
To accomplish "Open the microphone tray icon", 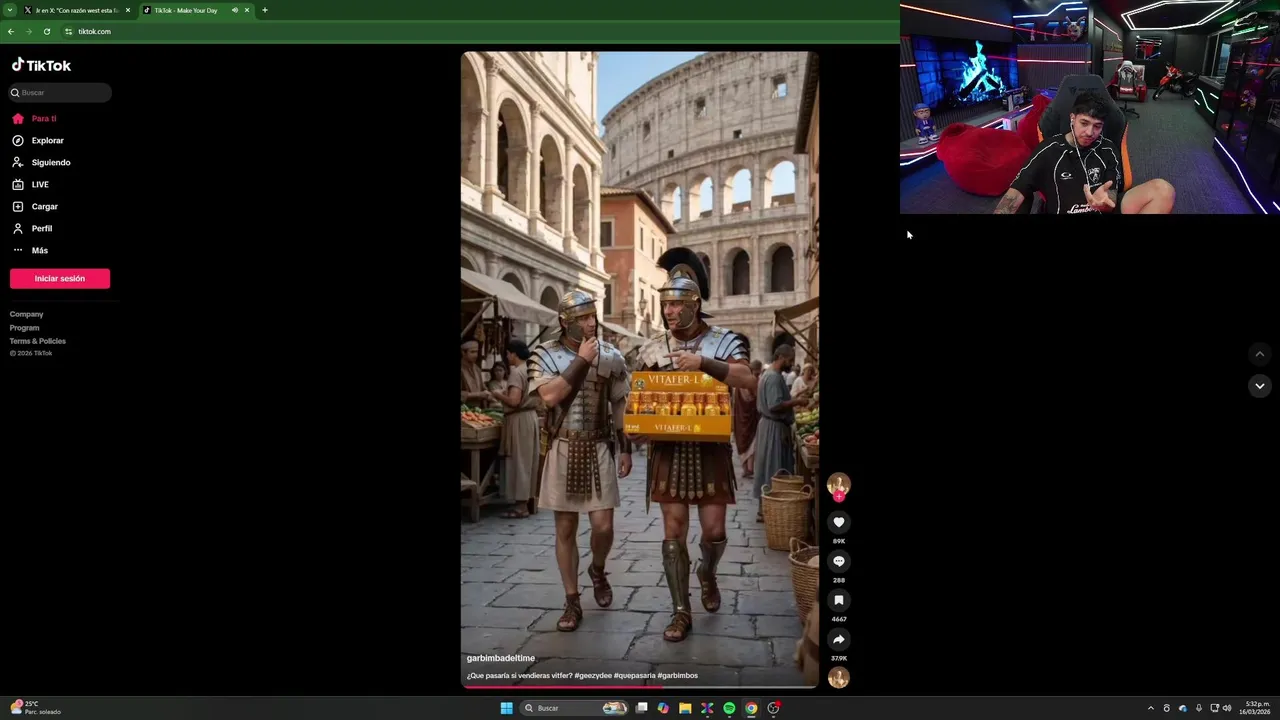I will pos(1199,708).
